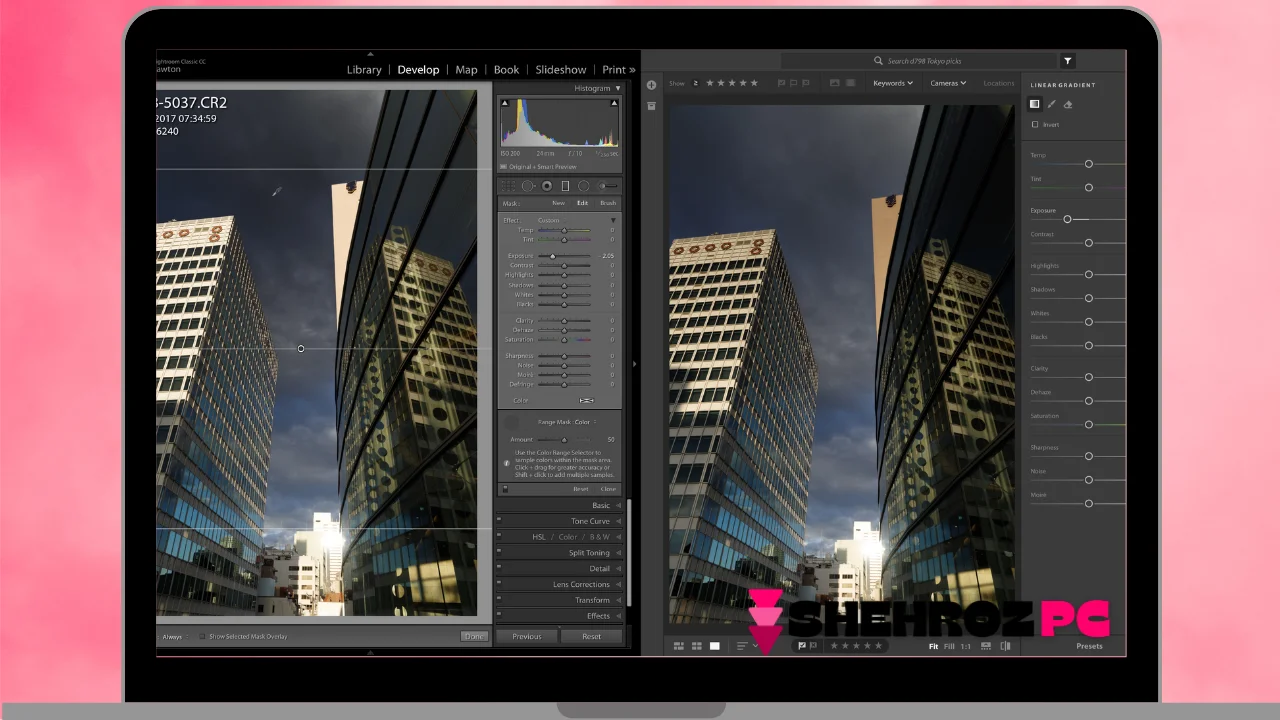Toggle highlight clipping indicator in Histogram
The height and width of the screenshot is (720, 1280).
[x=614, y=102]
